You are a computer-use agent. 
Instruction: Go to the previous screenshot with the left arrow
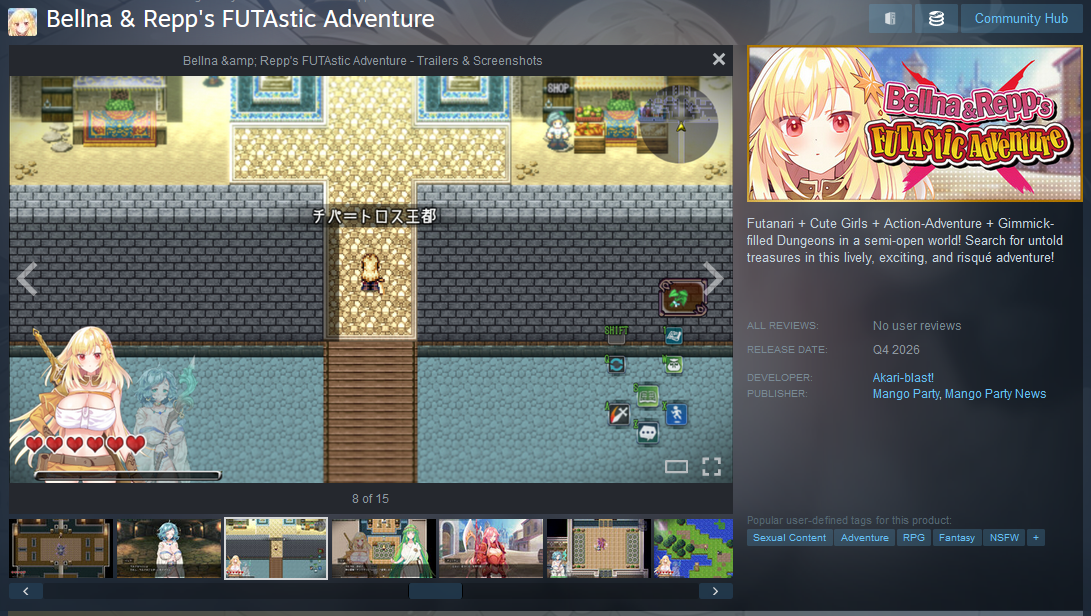[26, 278]
